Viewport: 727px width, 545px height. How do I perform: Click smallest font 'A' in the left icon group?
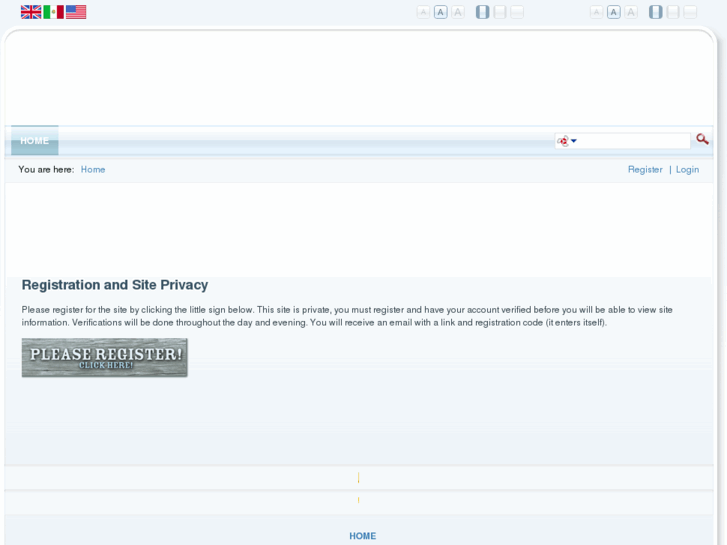423,12
